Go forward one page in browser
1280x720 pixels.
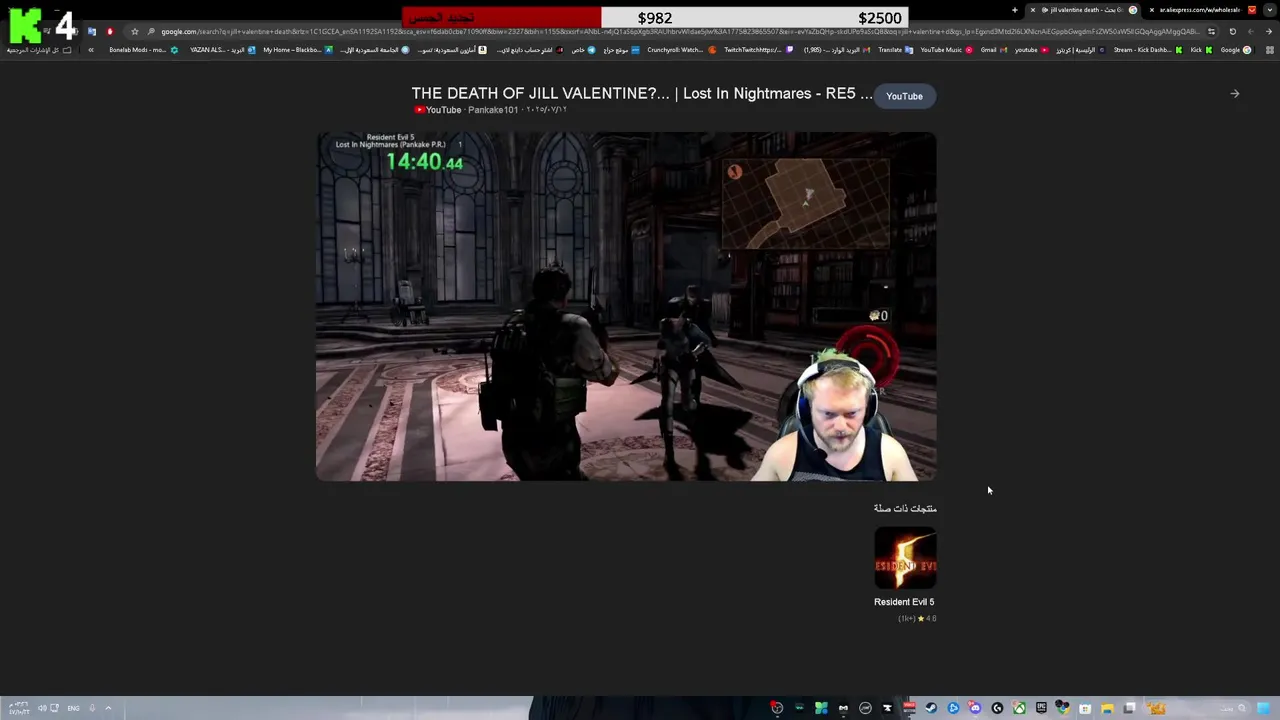pyautogui.click(x=1250, y=32)
